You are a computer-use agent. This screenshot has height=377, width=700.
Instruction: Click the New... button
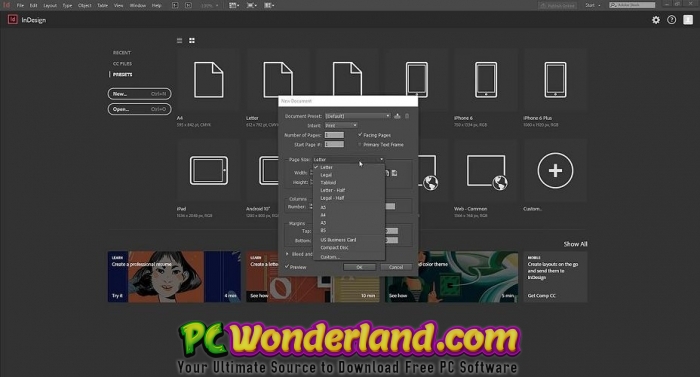139,94
